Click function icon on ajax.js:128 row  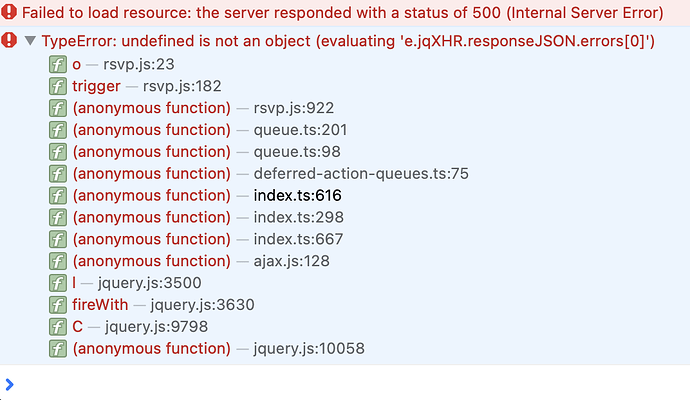coord(58,261)
